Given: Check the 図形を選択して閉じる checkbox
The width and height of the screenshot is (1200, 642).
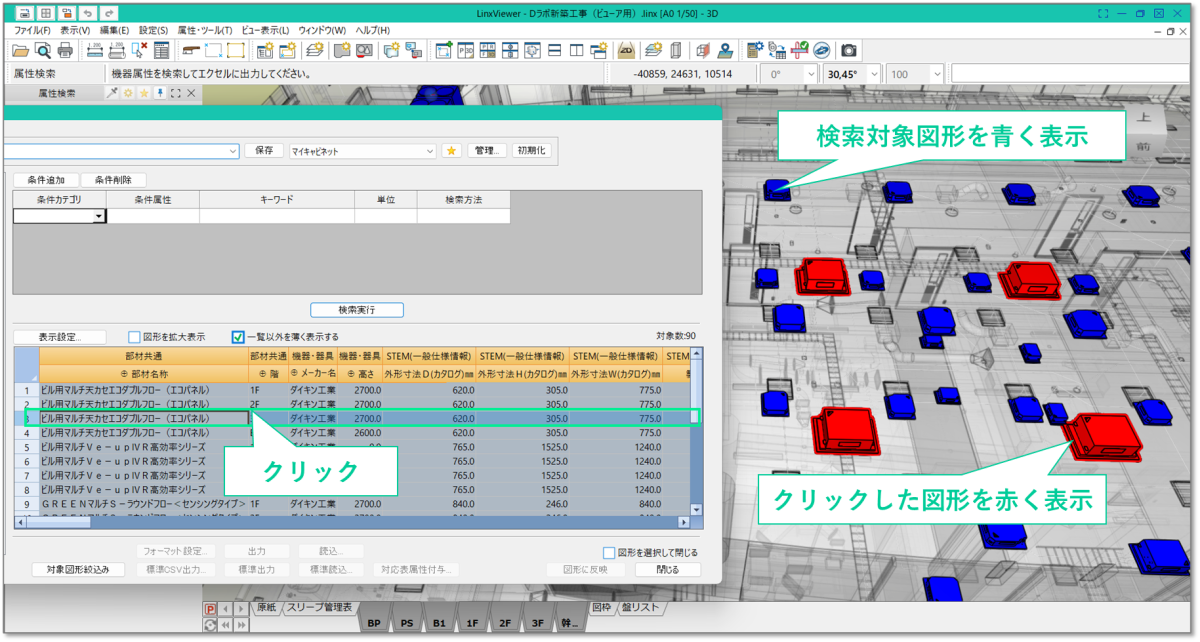Looking at the screenshot, I should pos(609,552).
